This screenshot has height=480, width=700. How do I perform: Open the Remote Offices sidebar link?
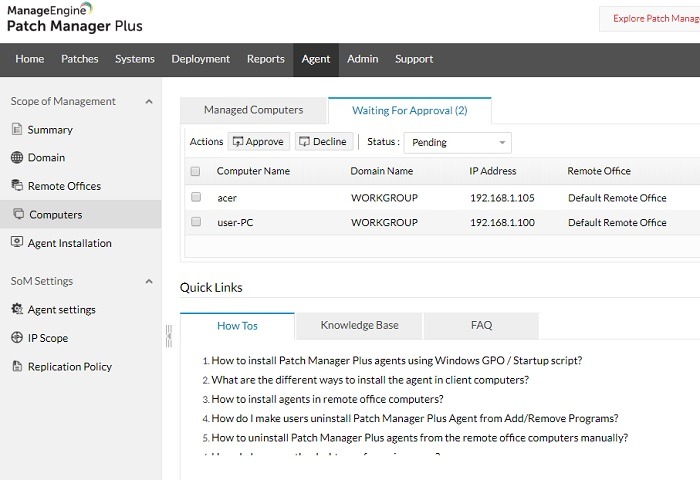coord(64,186)
